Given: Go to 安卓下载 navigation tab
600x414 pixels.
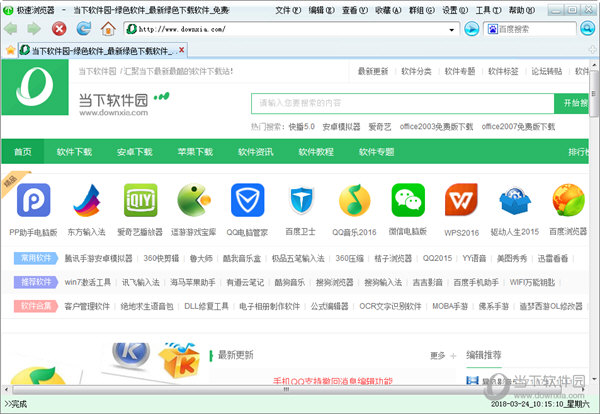Looking at the screenshot, I should (x=135, y=152).
